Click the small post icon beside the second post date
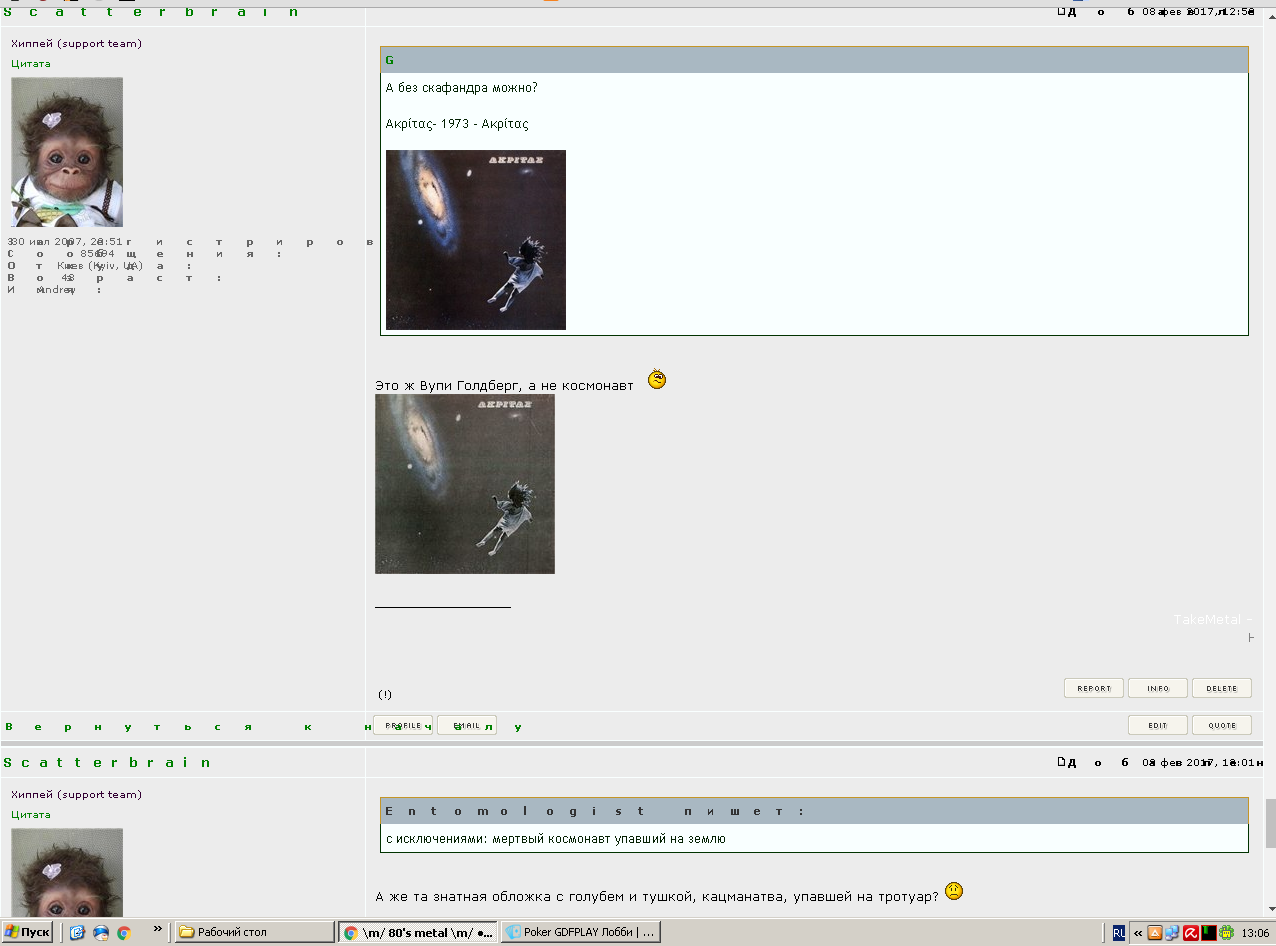The width and height of the screenshot is (1276, 946). 1062,762
